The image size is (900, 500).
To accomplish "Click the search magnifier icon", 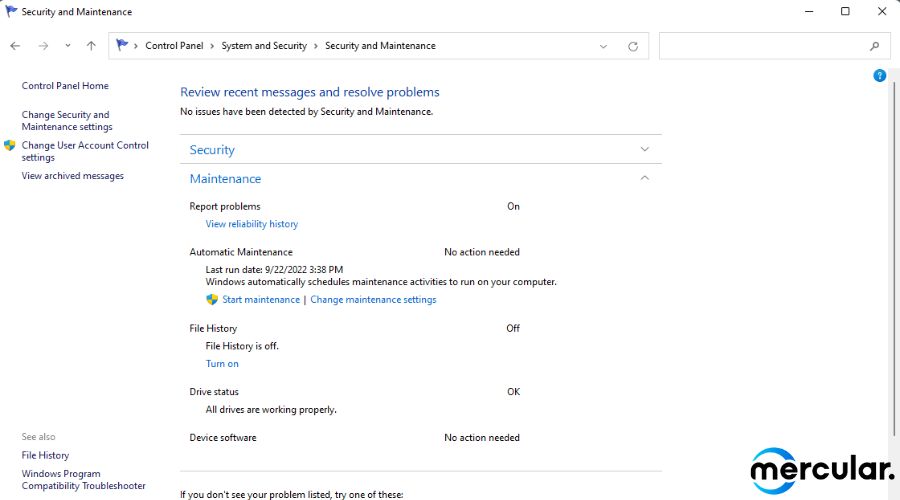I will [874, 46].
